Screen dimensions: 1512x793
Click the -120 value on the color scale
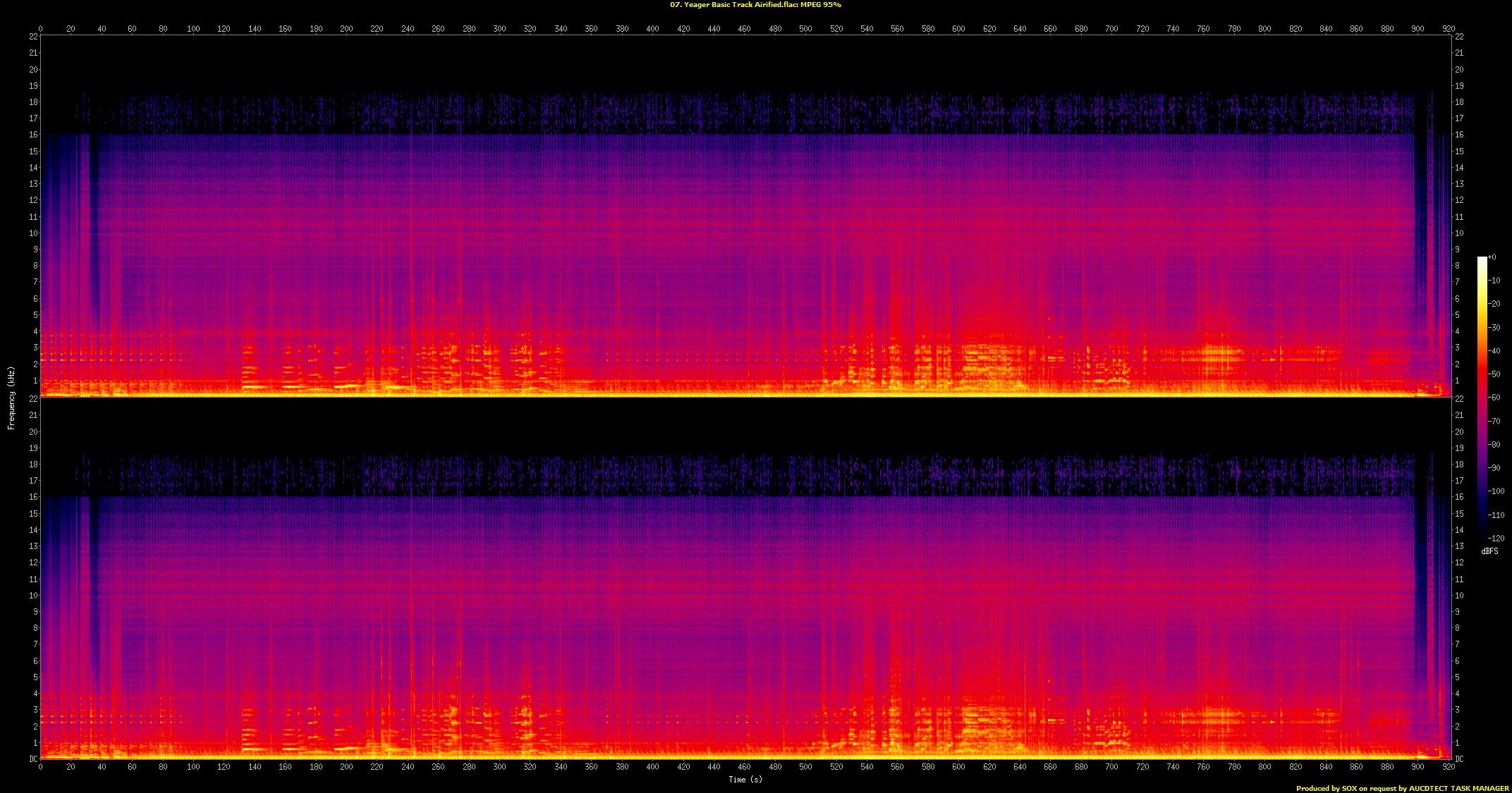tap(1495, 539)
